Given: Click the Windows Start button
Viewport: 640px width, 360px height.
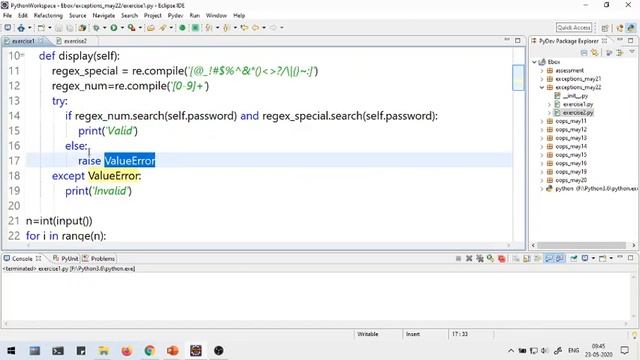Looking at the screenshot, I should [x=11, y=351].
